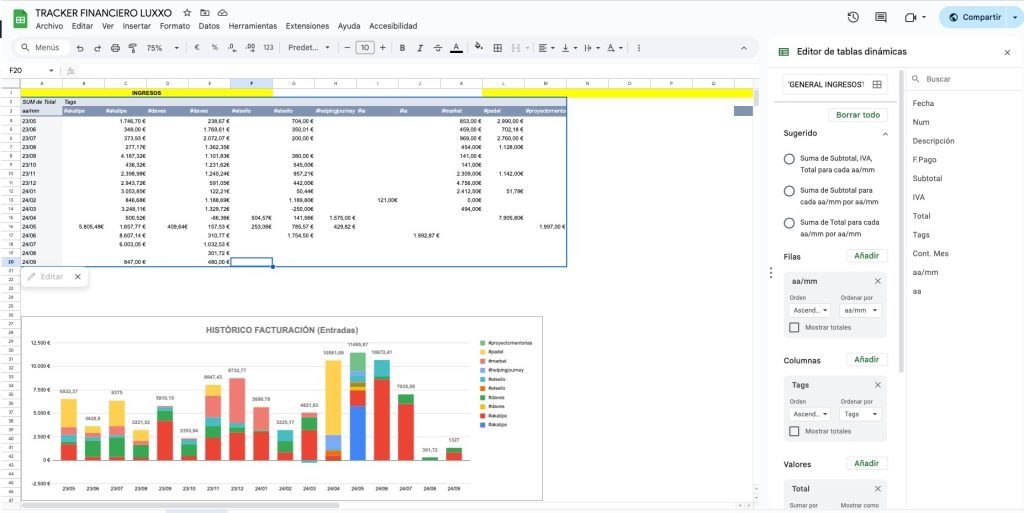
Task: Open the Editar menu
Action: click(82, 26)
